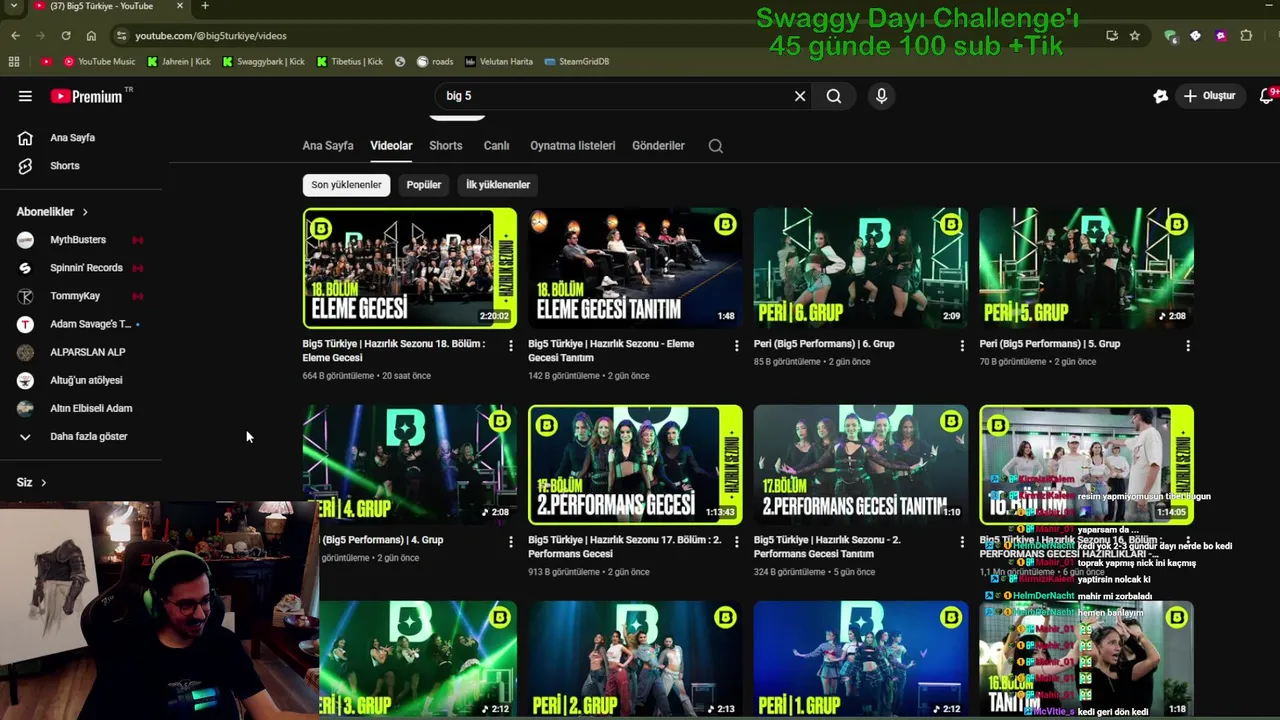The width and height of the screenshot is (1280, 720).
Task: Open notifications bell icon
Action: (1267, 96)
